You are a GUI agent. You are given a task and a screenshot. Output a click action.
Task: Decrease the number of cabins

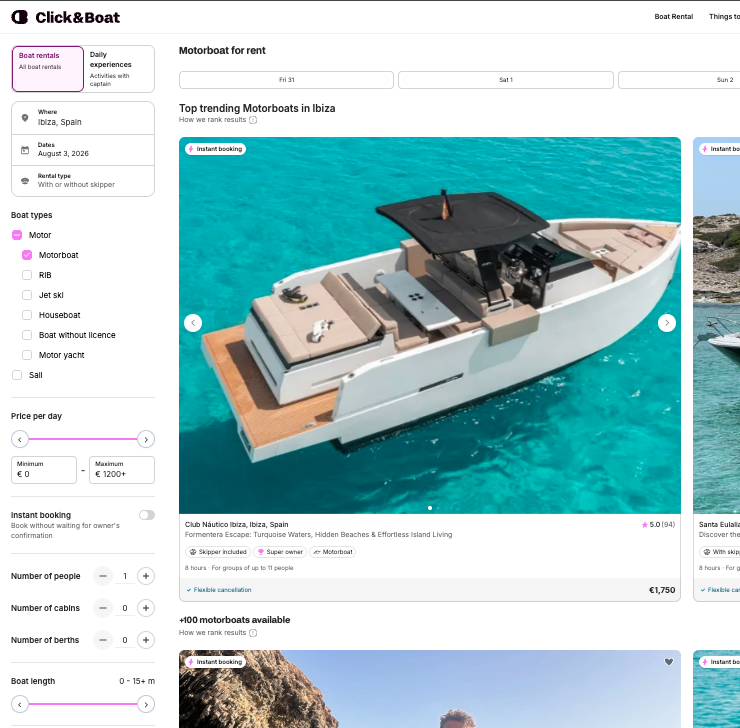(103, 608)
